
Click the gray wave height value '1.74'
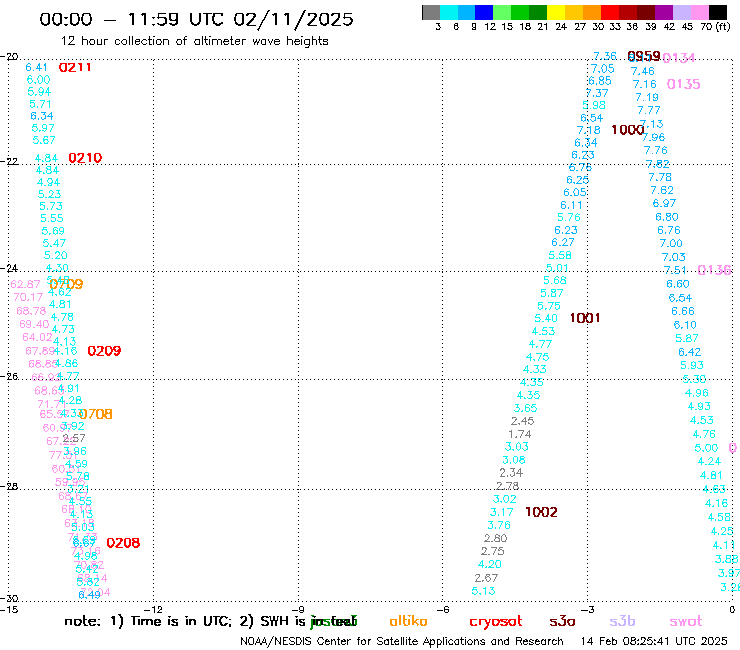coord(520,434)
